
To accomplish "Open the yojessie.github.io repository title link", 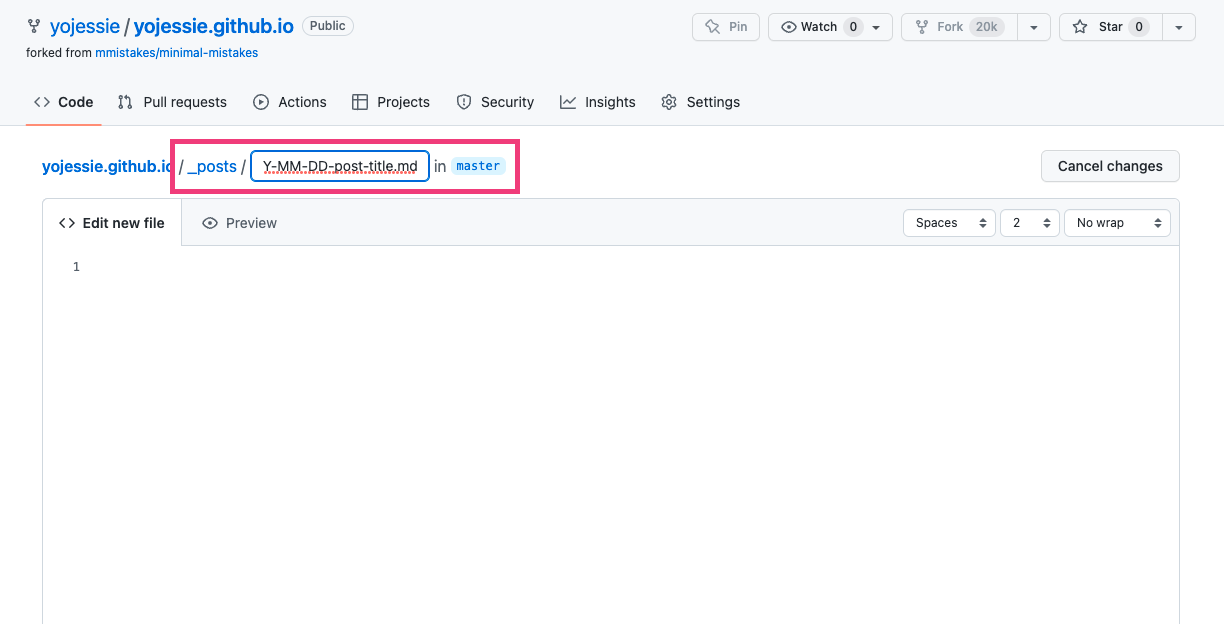I will point(214,27).
